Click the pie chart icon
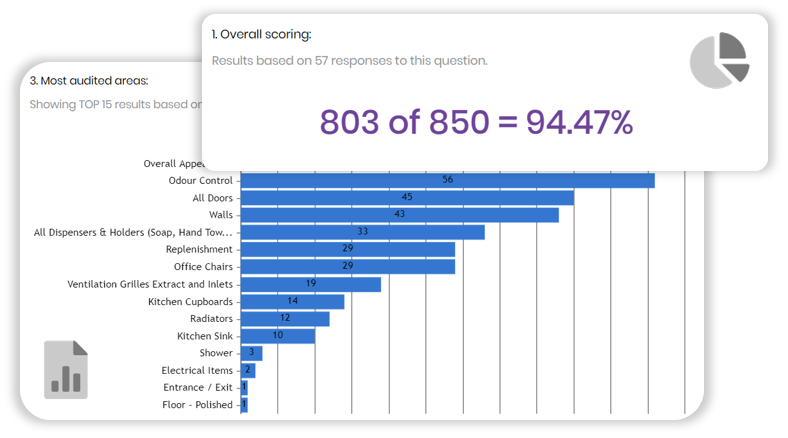 pyautogui.click(x=719, y=59)
